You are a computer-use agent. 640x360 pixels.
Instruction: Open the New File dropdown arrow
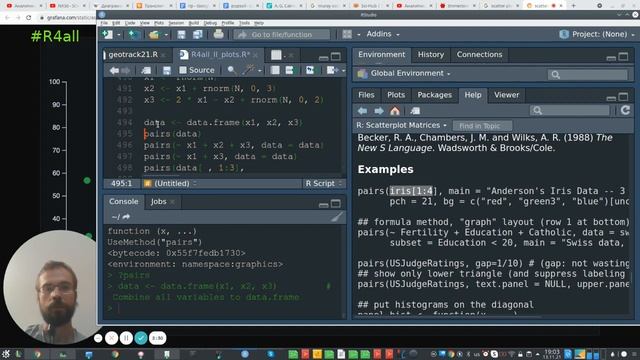[x=119, y=35]
